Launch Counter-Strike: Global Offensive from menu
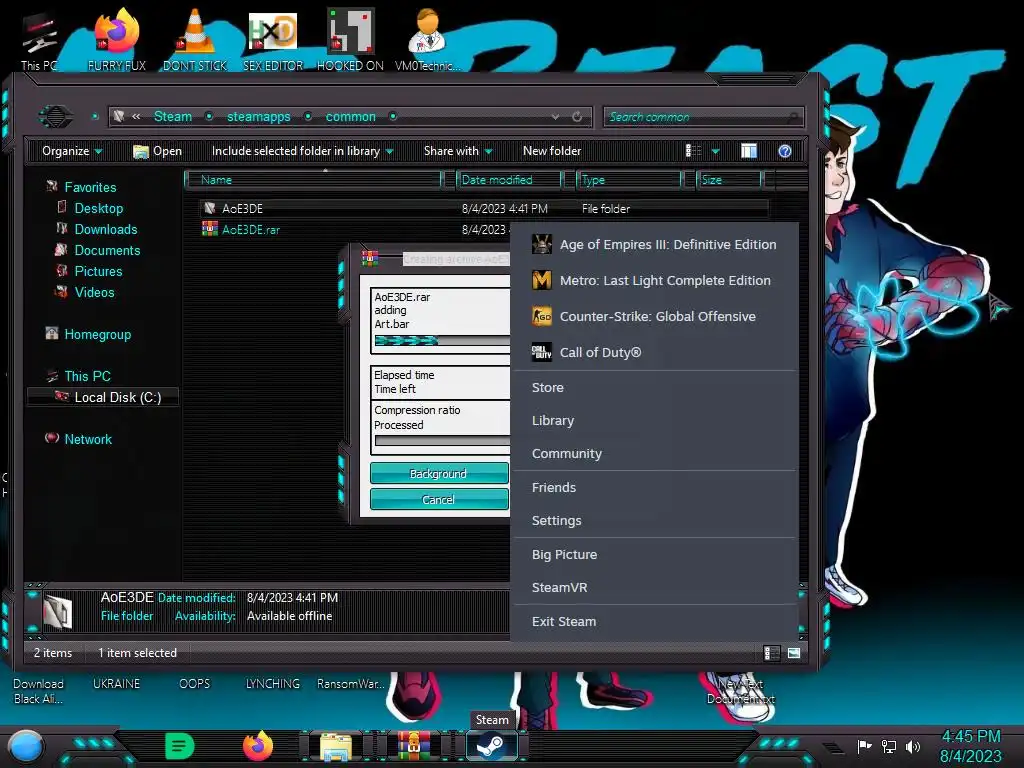1024x768 pixels. (x=654, y=316)
